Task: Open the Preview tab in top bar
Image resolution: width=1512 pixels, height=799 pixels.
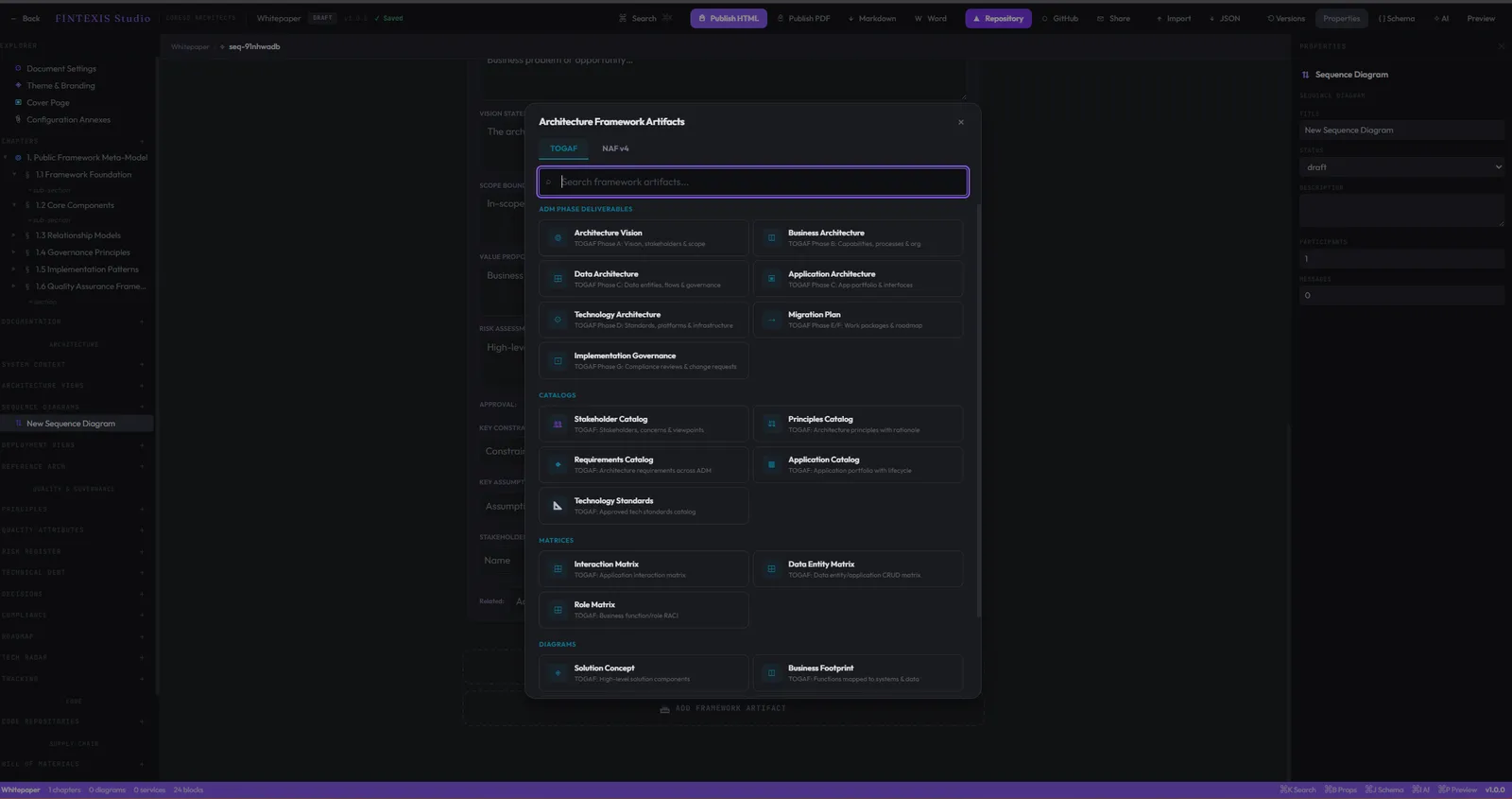Action: tap(1481, 18)
